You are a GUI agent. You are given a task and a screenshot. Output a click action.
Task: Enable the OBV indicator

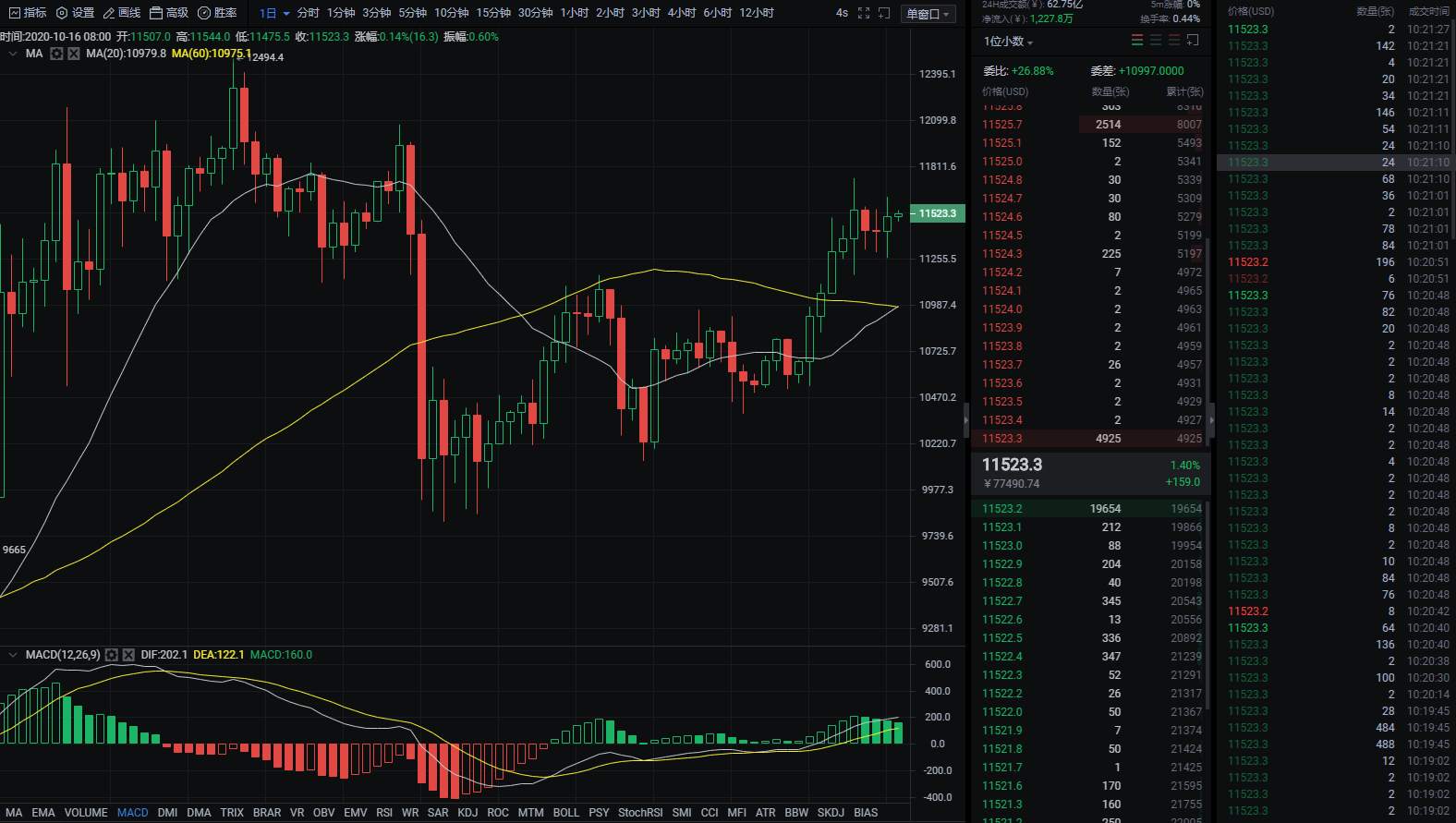click(324, 813)
